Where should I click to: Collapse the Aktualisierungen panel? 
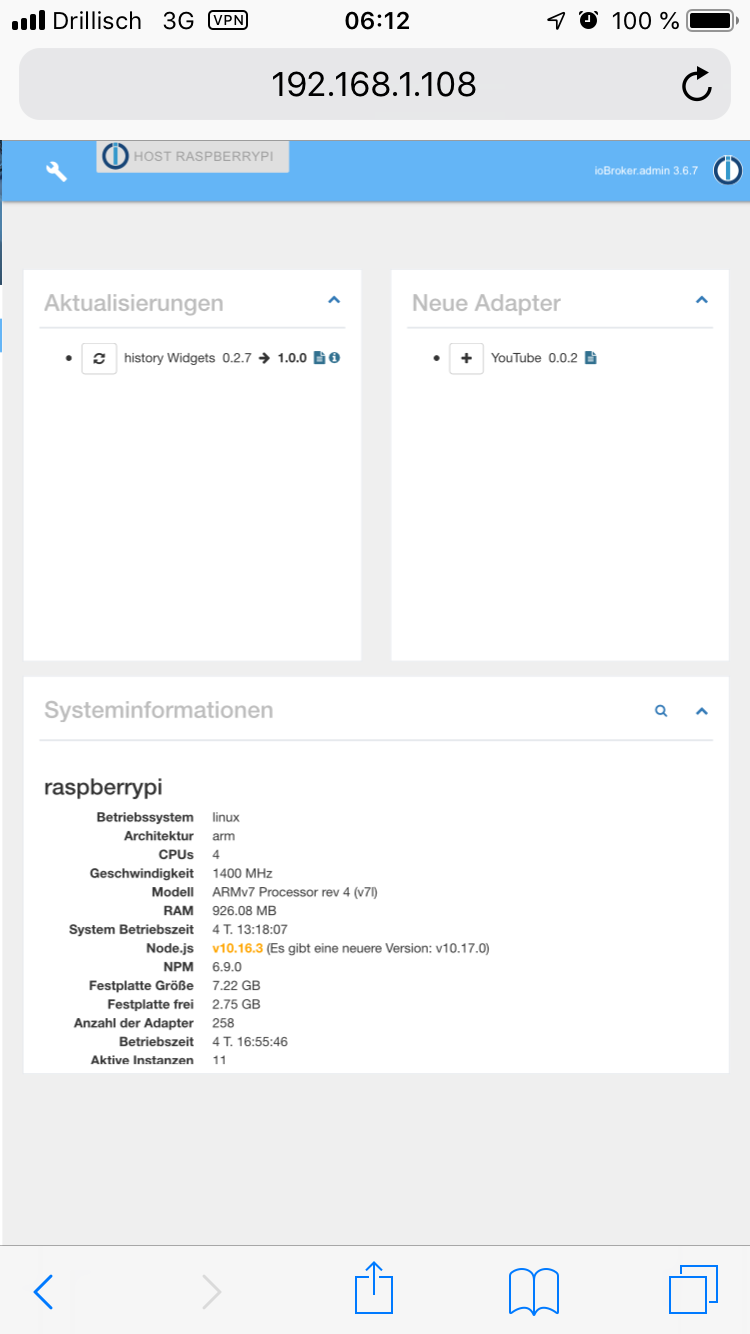[334, 300]
